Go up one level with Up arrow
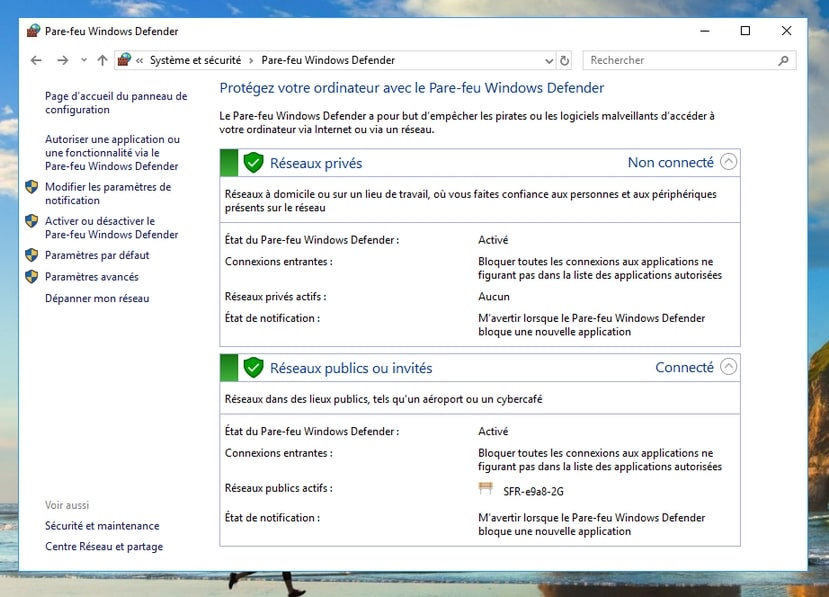The image size is (829, 597). tap(103, 60)
